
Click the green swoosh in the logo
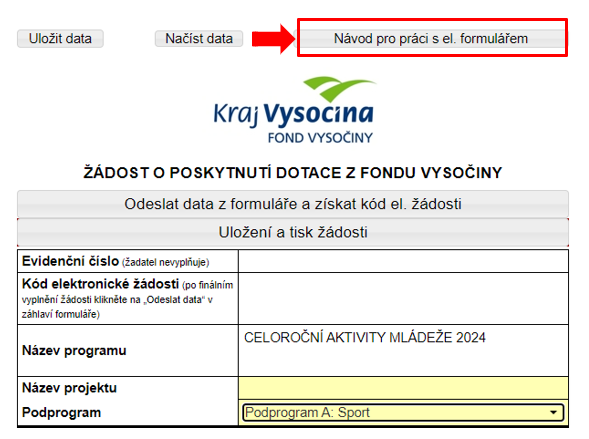pyautogui.click(x=340, y=89)
